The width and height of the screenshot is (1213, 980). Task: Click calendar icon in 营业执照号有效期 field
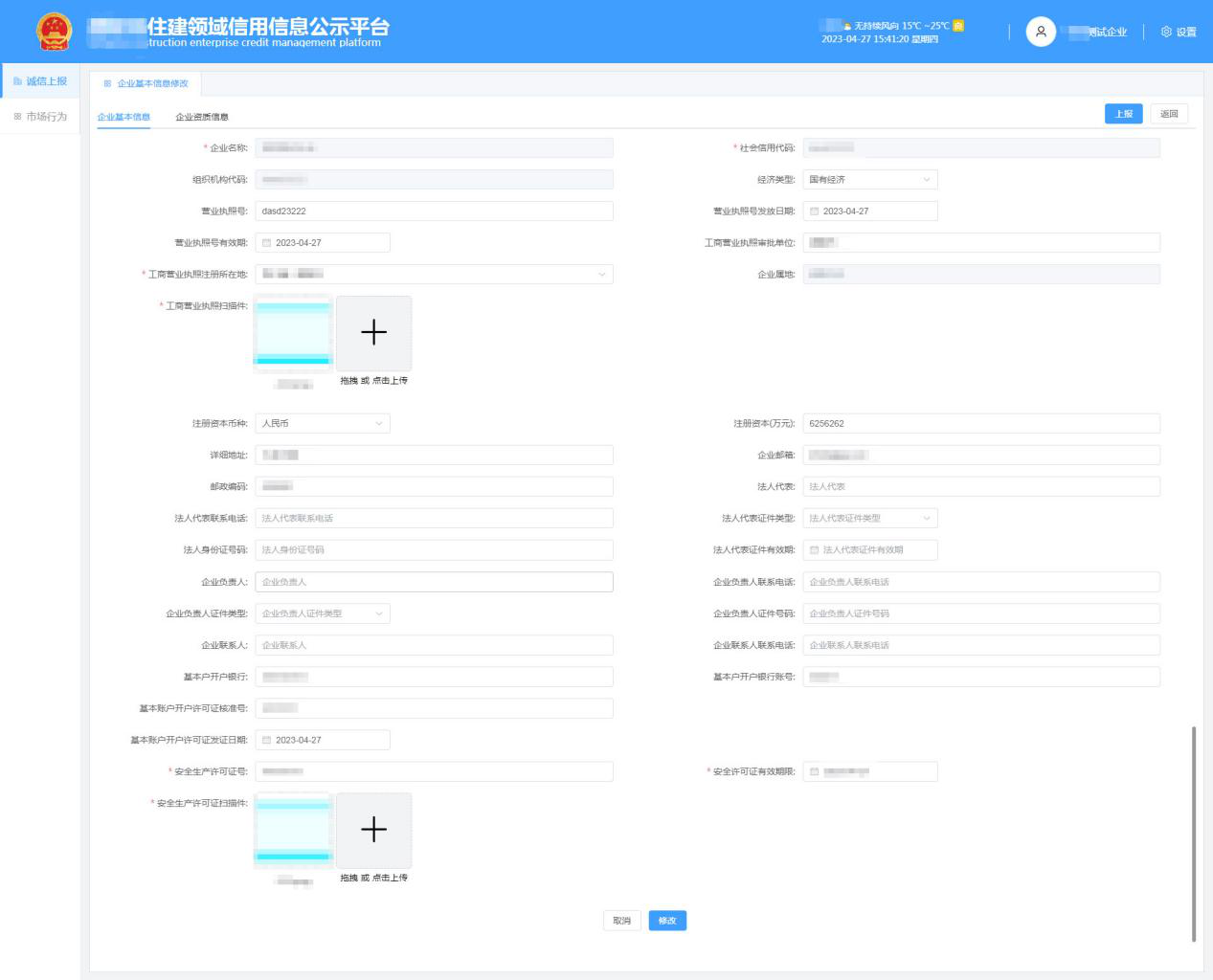(x=267, y=243)
